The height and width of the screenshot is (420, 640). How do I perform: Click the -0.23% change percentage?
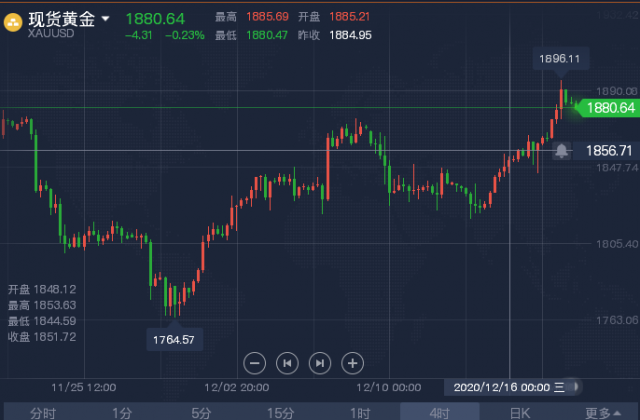point(185,36)
